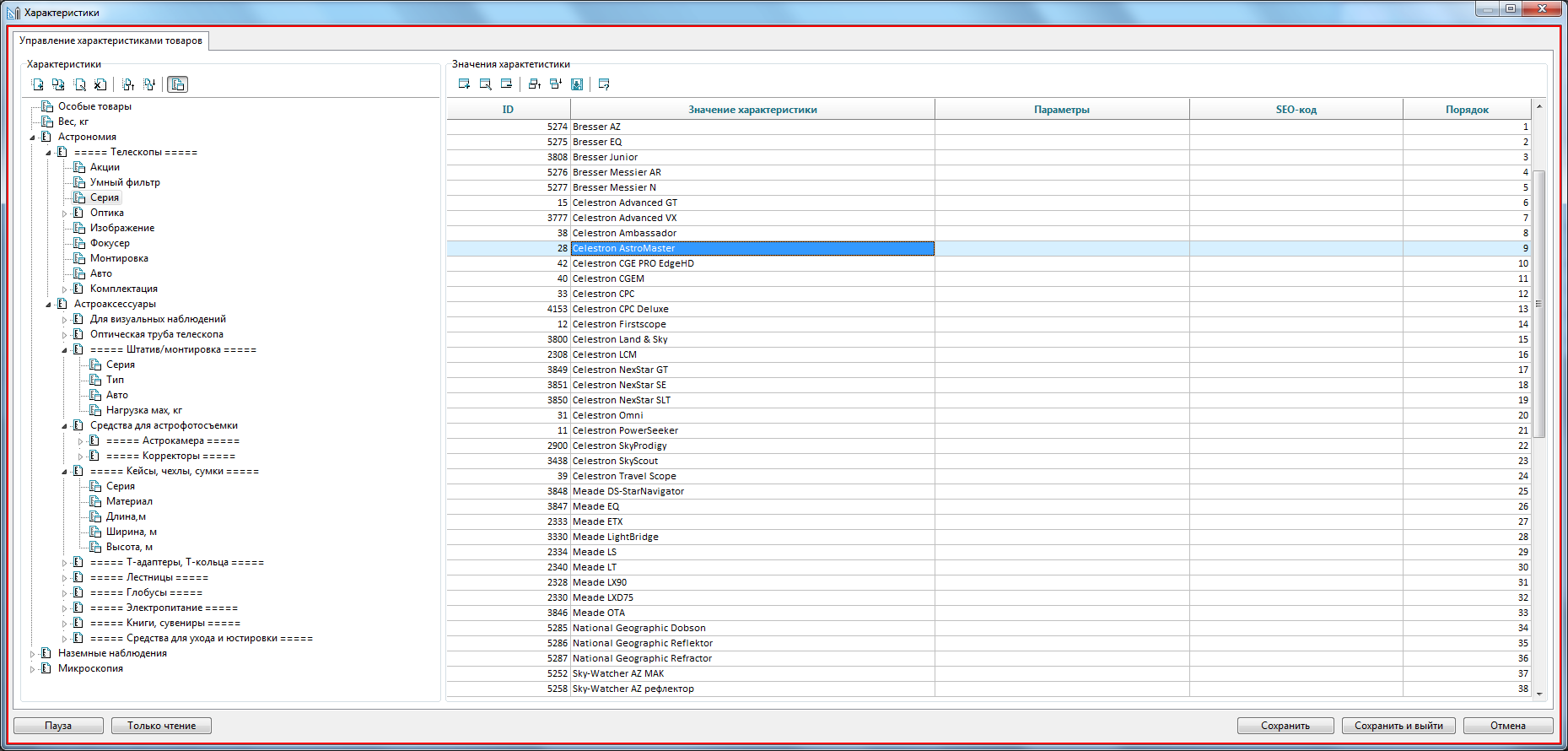Click the scrollbar up arrow in values table
The width and height of the screenshot is (1568, 751).
point(1538,106)
